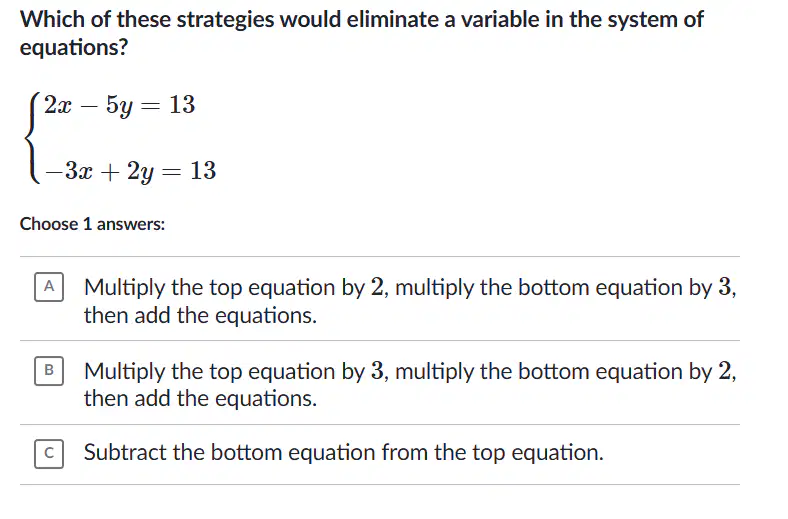The width and height of the screenshot is (788, 519).
Task: Select answer choice B checkbox
Action: 49,371
